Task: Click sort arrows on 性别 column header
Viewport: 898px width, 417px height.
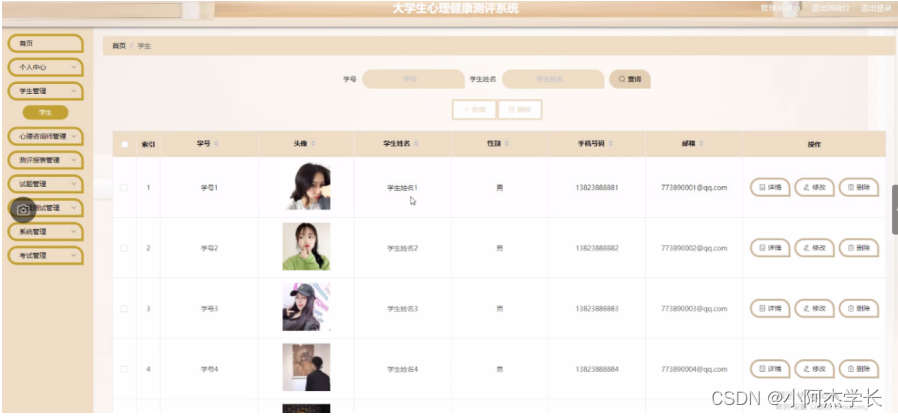Action: click(x=507, y=144)
